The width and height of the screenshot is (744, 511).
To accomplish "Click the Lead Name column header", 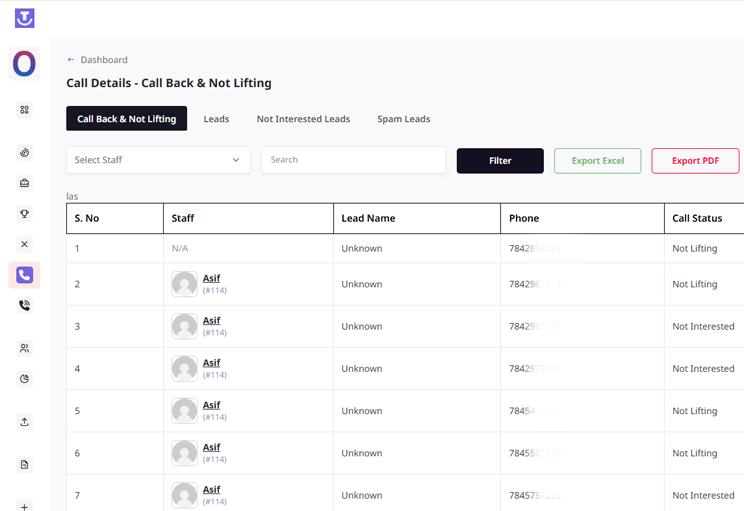I will 368,218.
